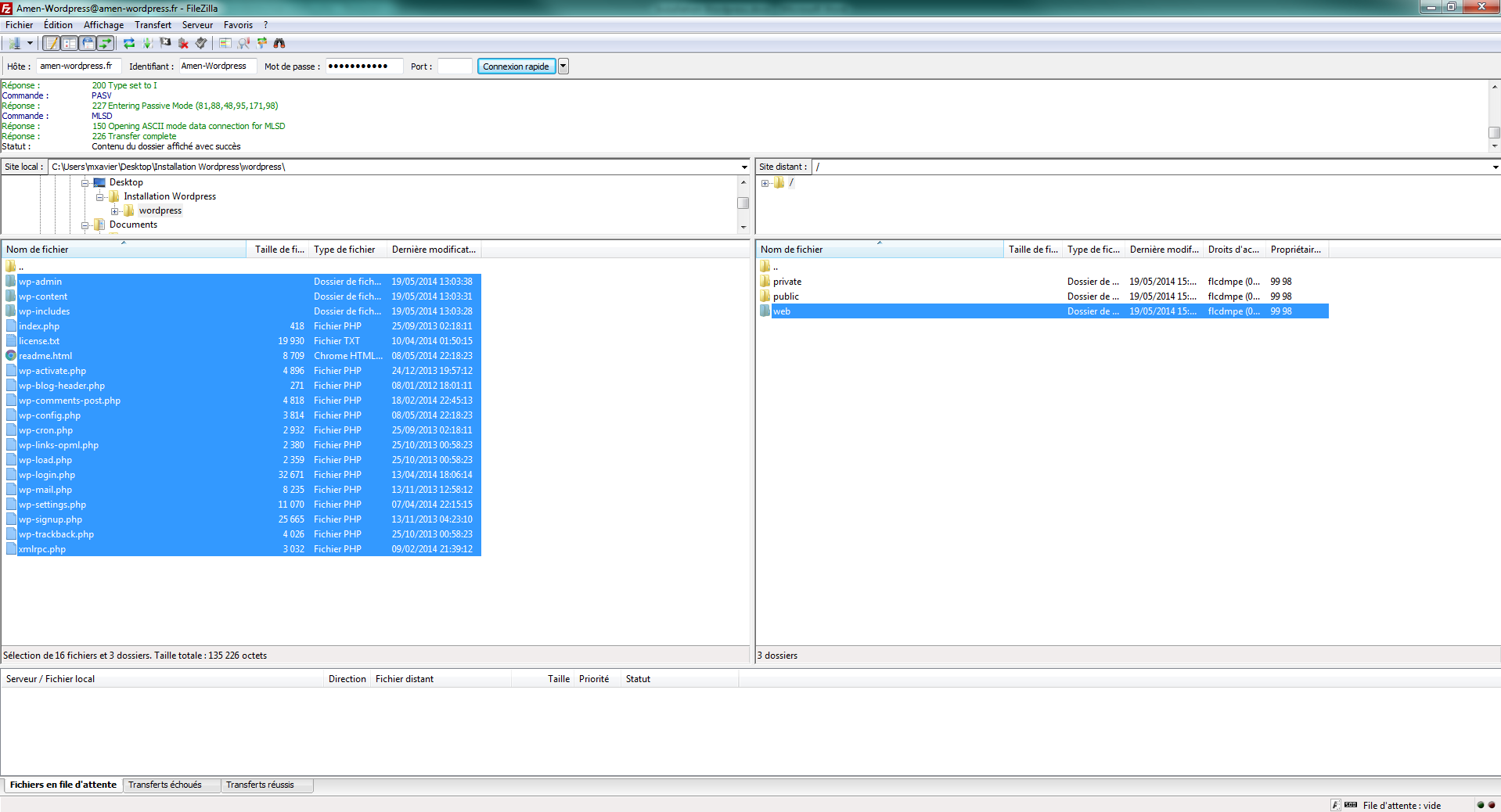Image resolution: width=1501 pixels, height=812 pixels.
Task: Collapse the Documents tree node
Action: click(x=85, y=225)
